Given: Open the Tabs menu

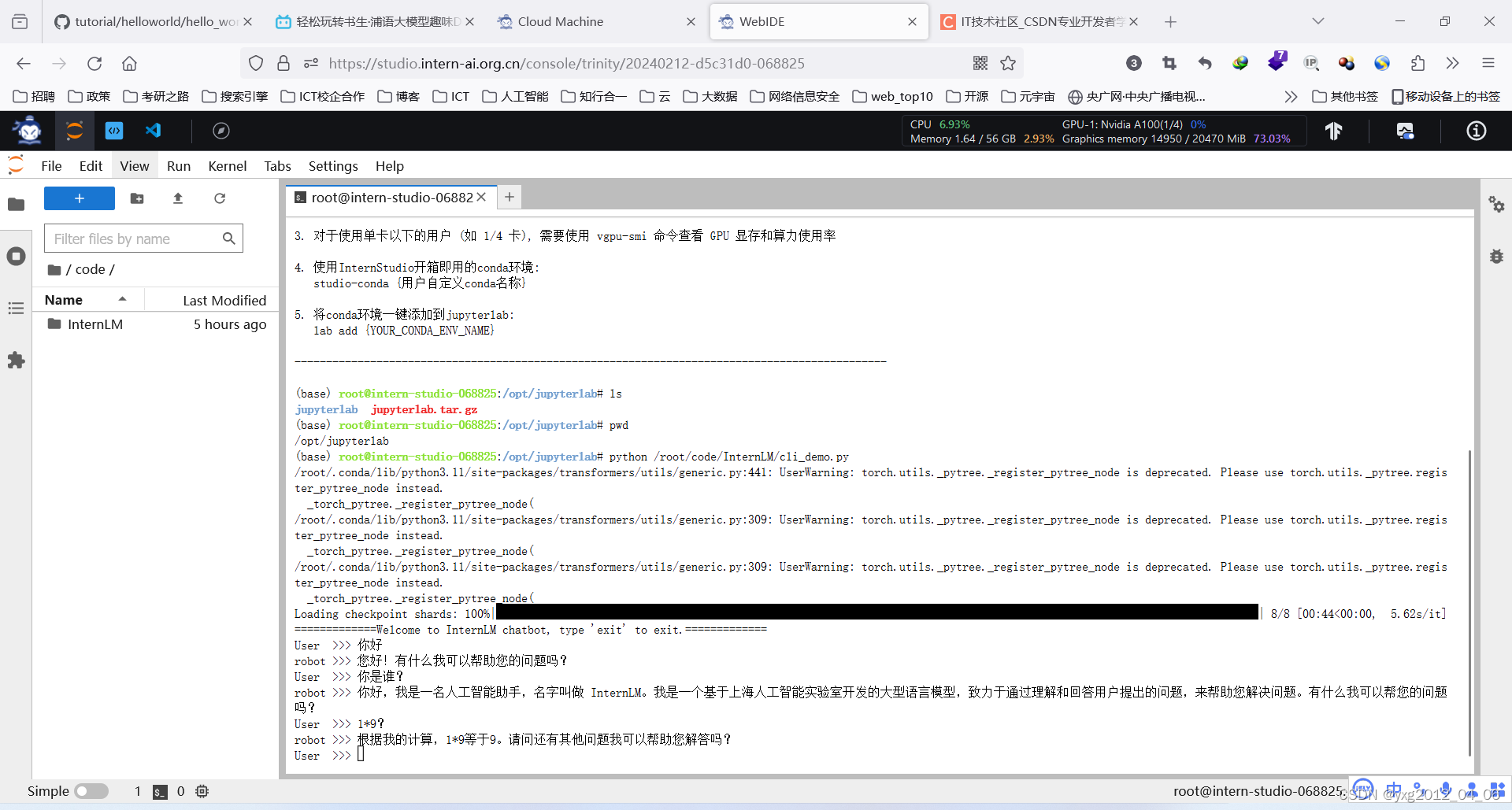Looking at the screenshot, I should pyautogui.click(x=277, y=166).
